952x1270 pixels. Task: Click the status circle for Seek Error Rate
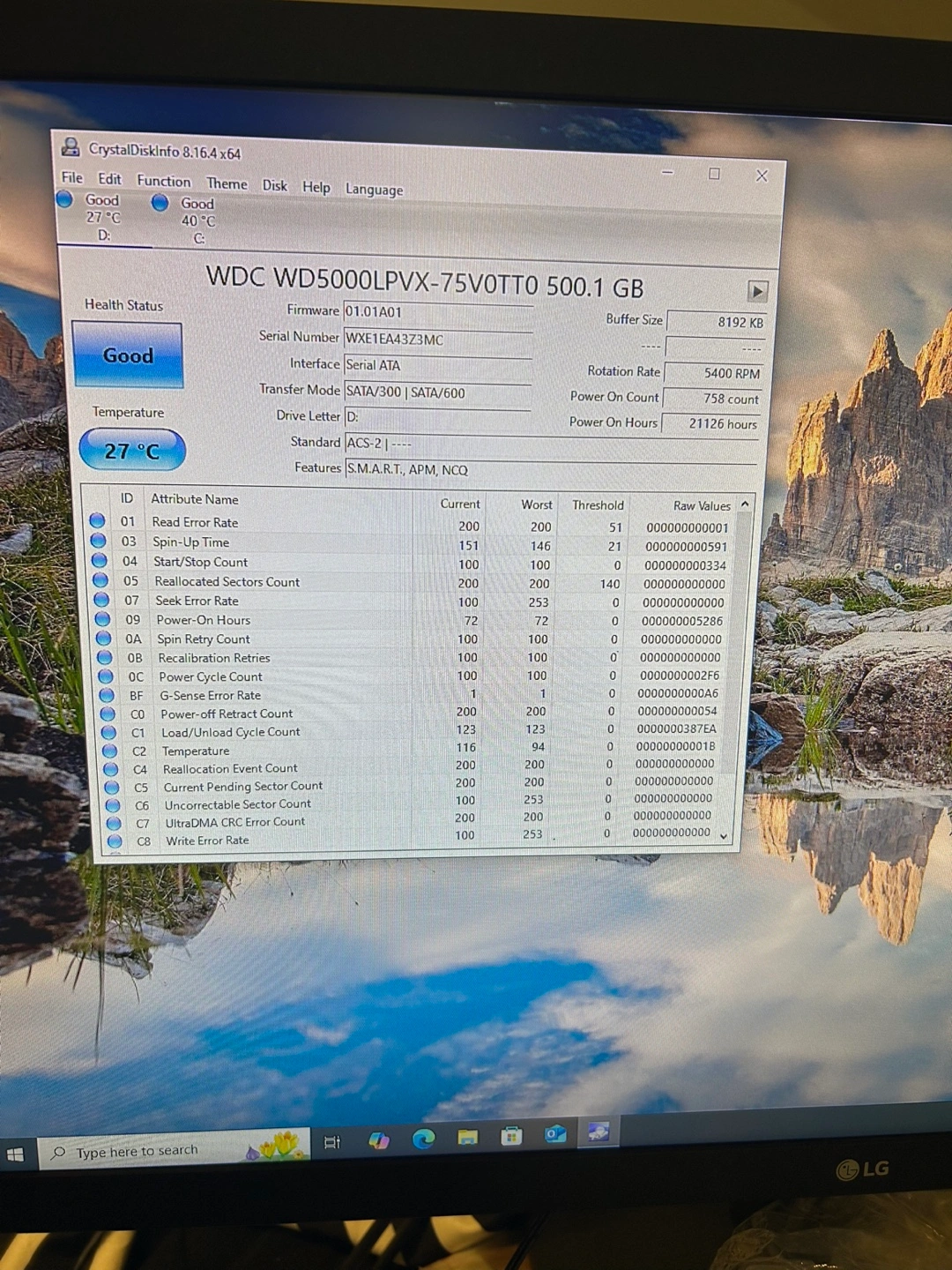[100, 600]
